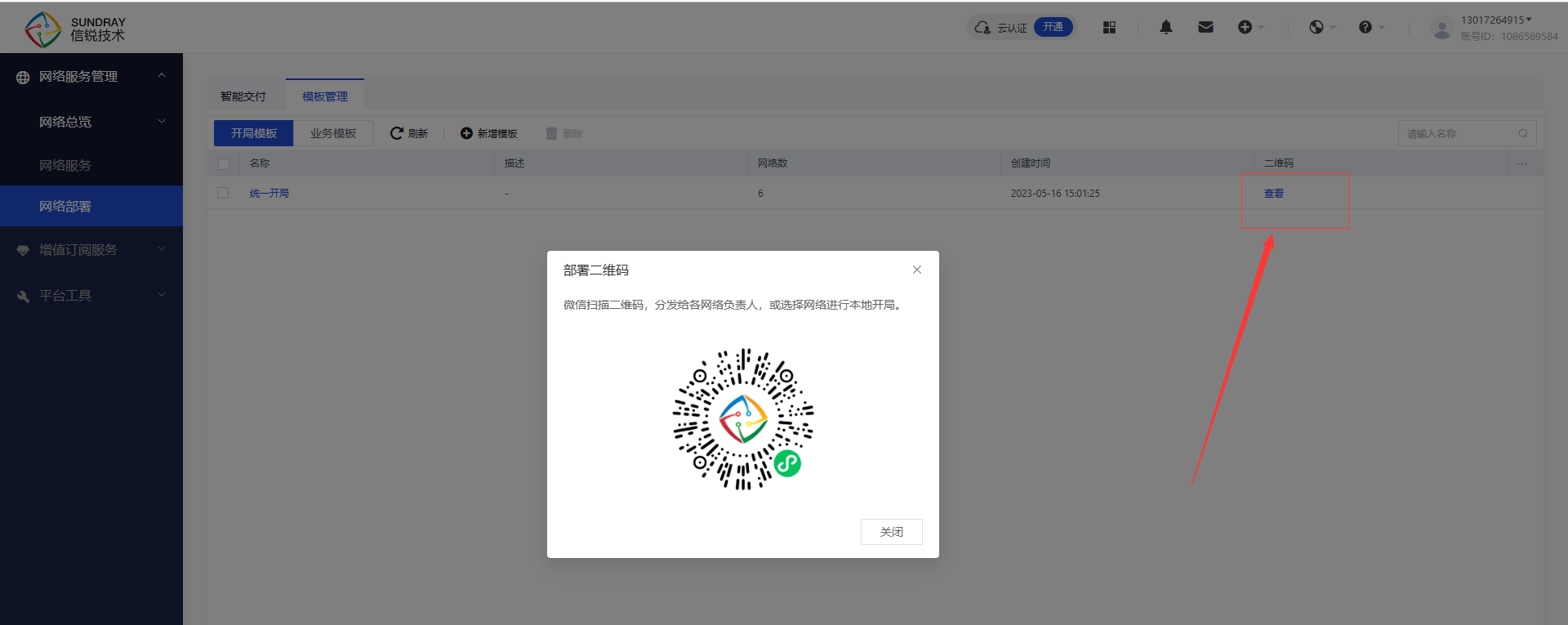The height and width of the screenshot is (625, 1568).
Task: Click the column settings ellipsis icon
Action: (1521, 163)
